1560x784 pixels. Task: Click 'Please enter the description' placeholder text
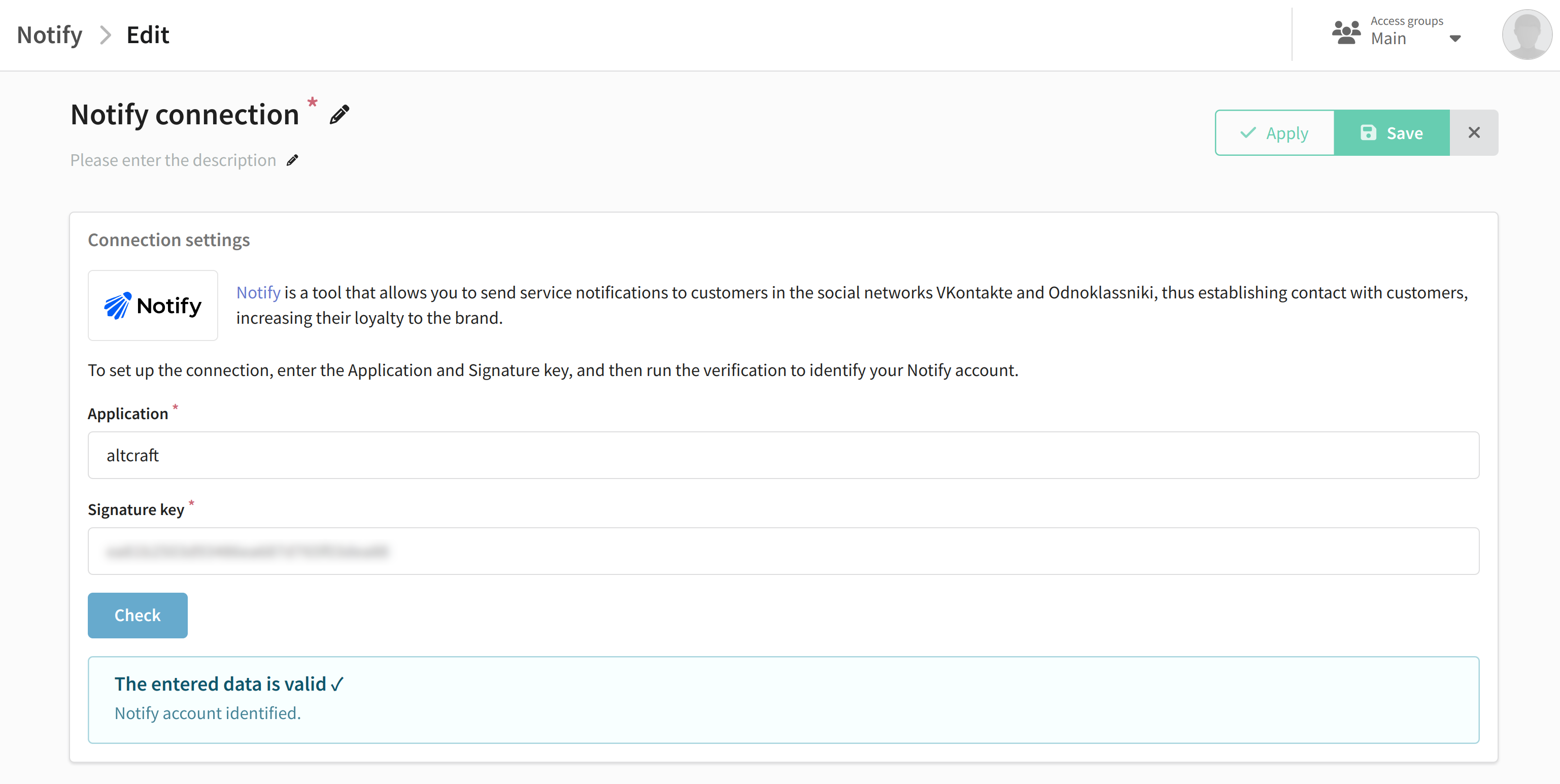173,160
